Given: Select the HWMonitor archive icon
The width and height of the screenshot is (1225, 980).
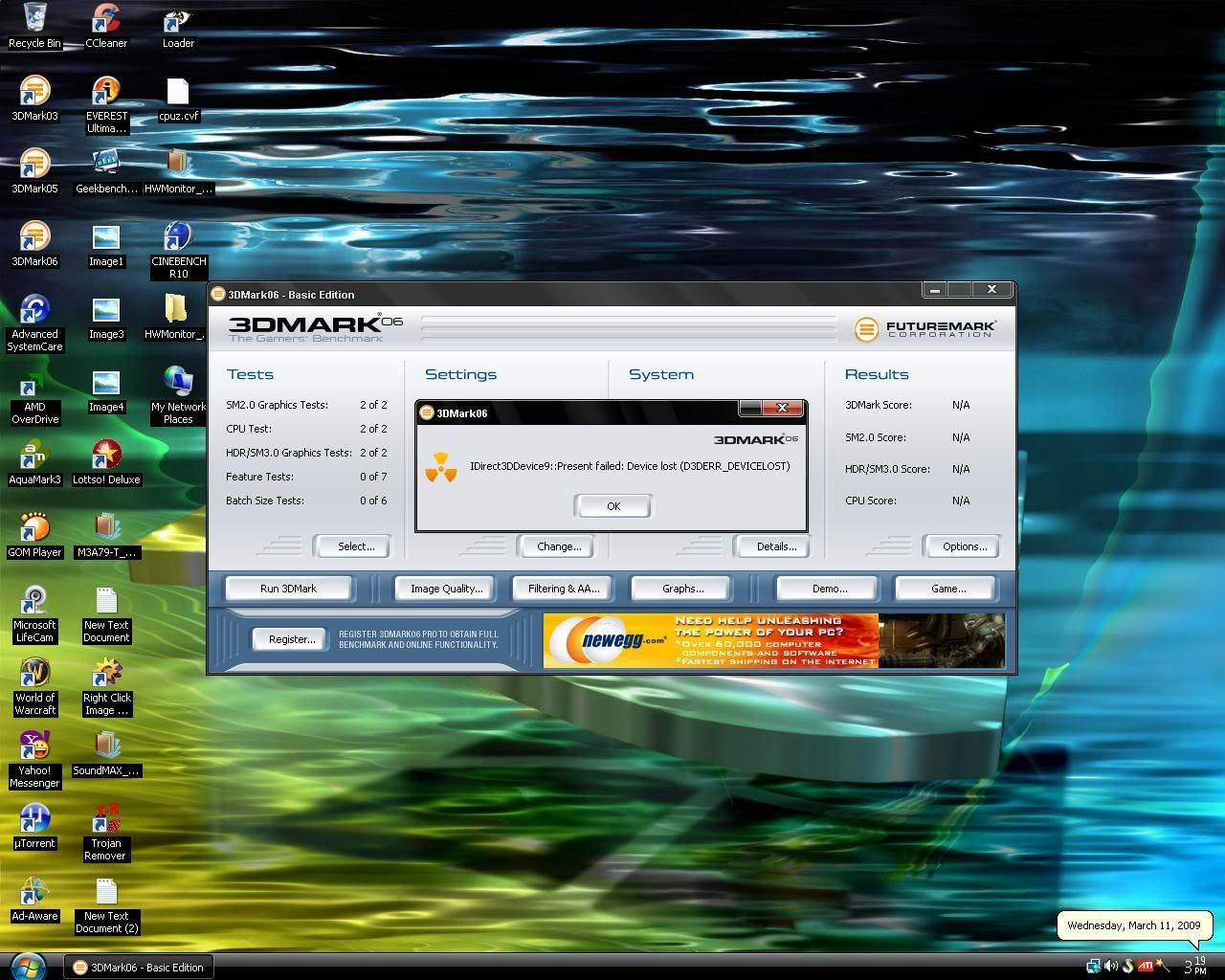Looking at the screenshot, I should pos(178,171).
